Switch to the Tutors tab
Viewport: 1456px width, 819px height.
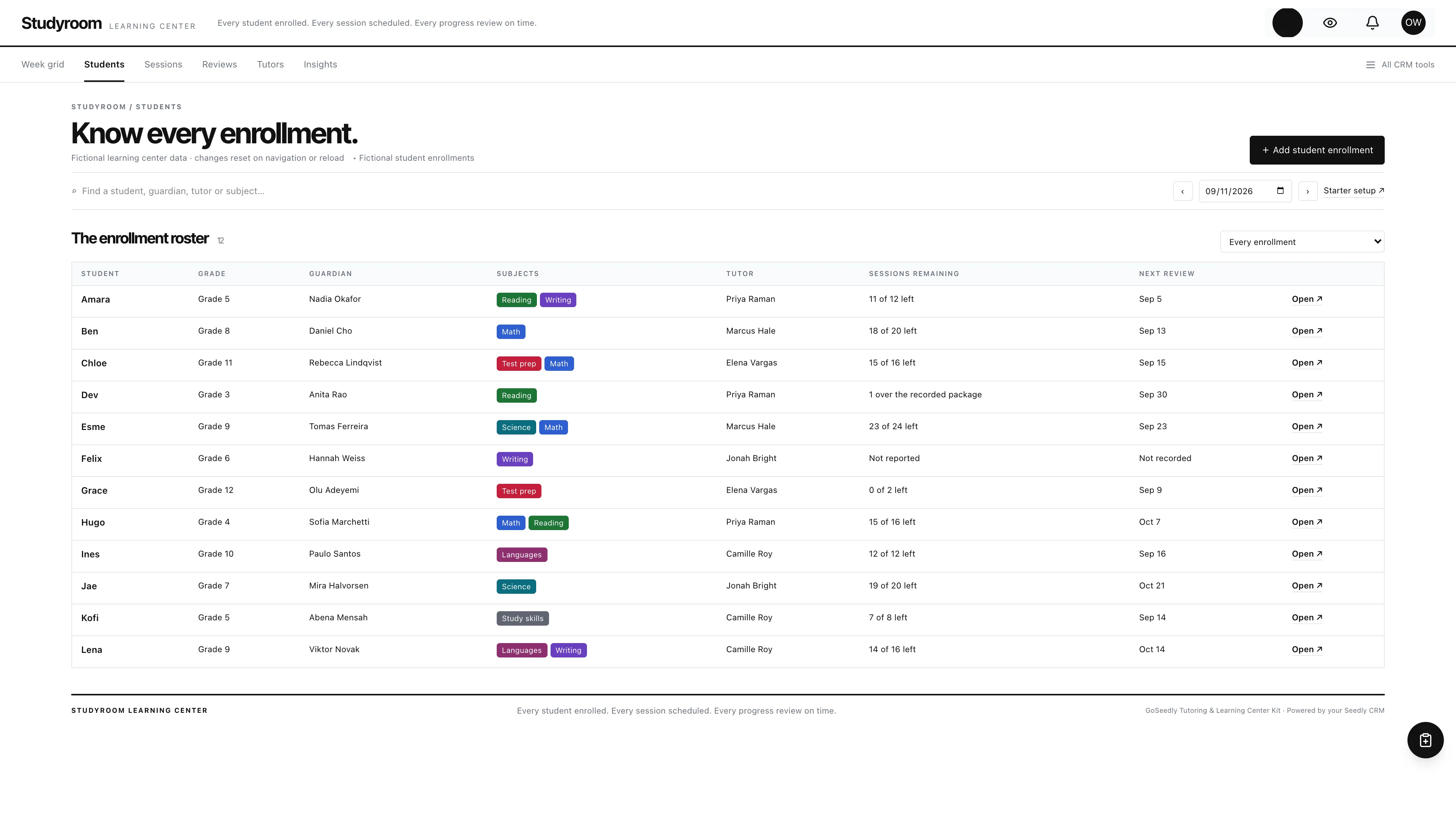click(x=270, y=64)
